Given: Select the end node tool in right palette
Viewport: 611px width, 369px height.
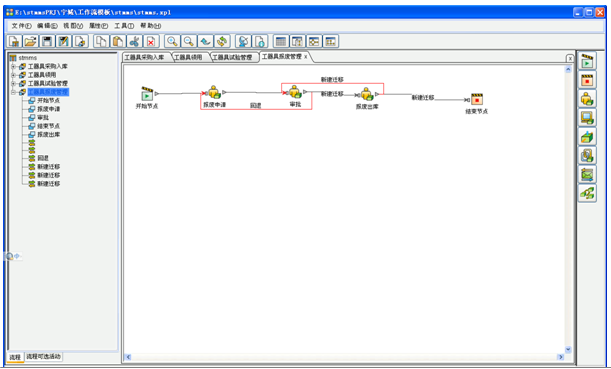Looking at the screenshot, I should [587, 80].
